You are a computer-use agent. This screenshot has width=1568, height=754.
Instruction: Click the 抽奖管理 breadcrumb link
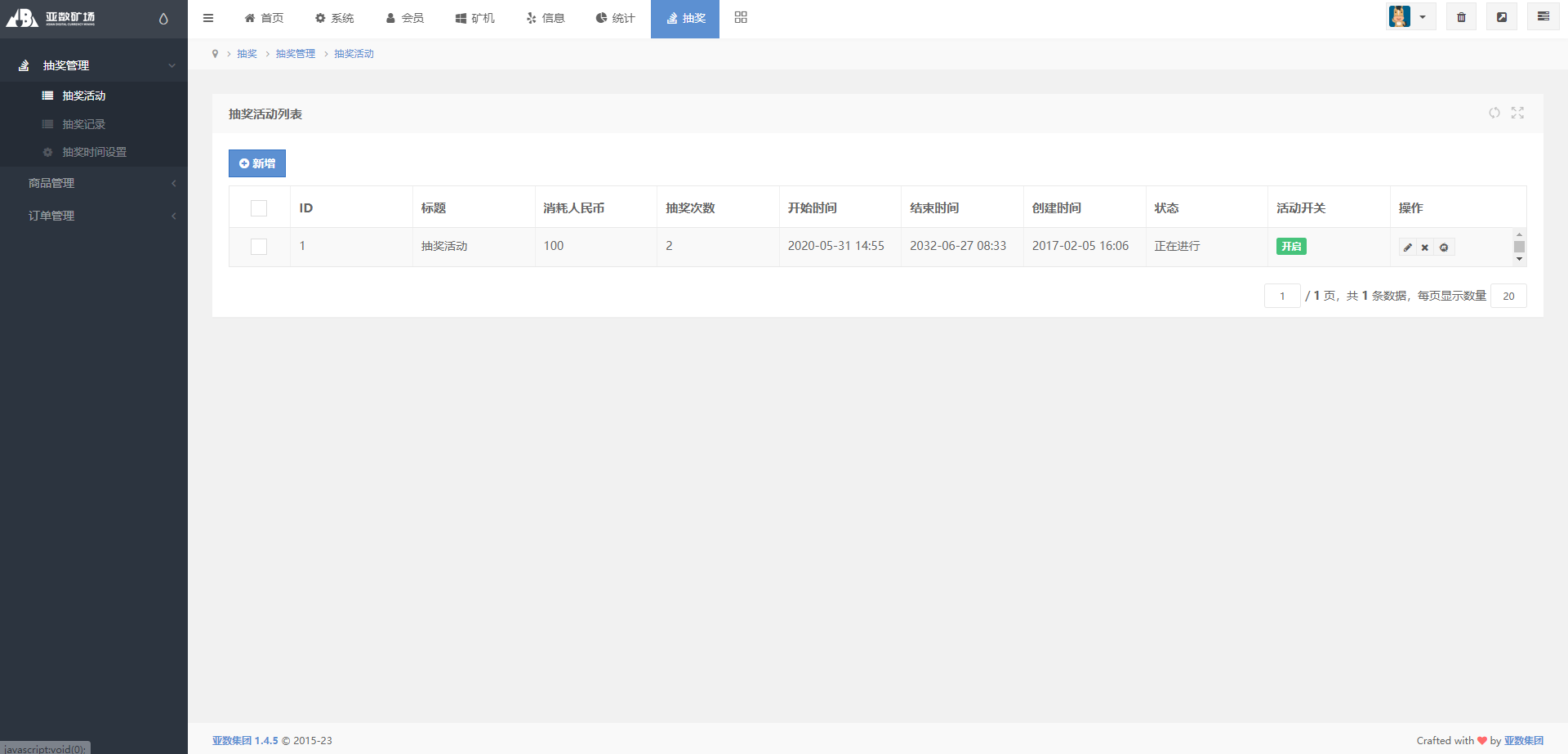pyautogui.click(x=295, y=54)
